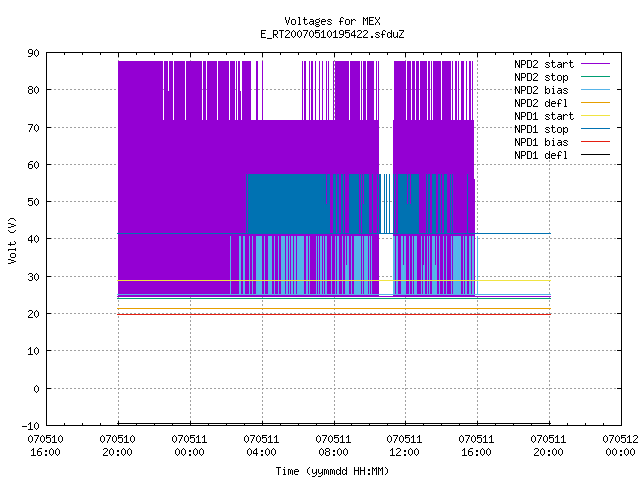Image resolution: width=640 pixels, height=480 pixels.
Task: Click the 'NPD2 stop' legend label
Action: tap(541, 77)
